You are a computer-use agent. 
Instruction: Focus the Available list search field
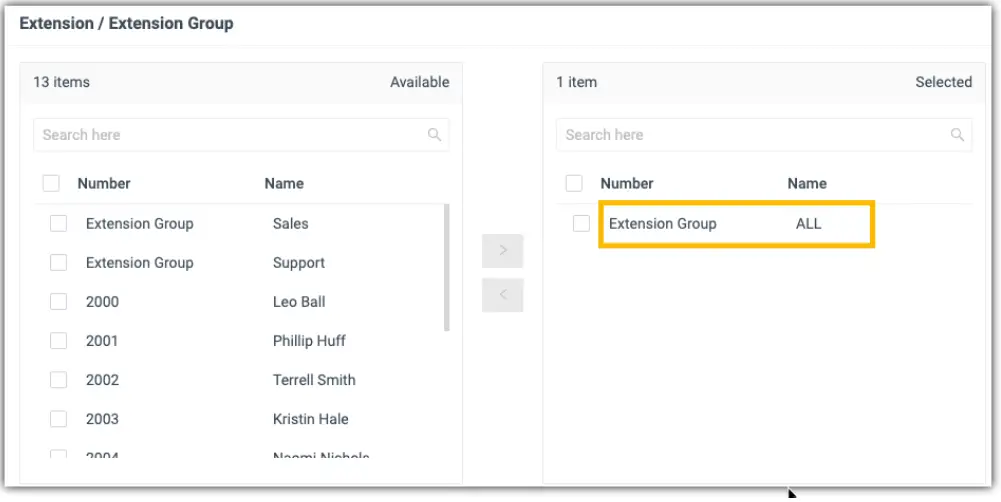click(241, 135)
